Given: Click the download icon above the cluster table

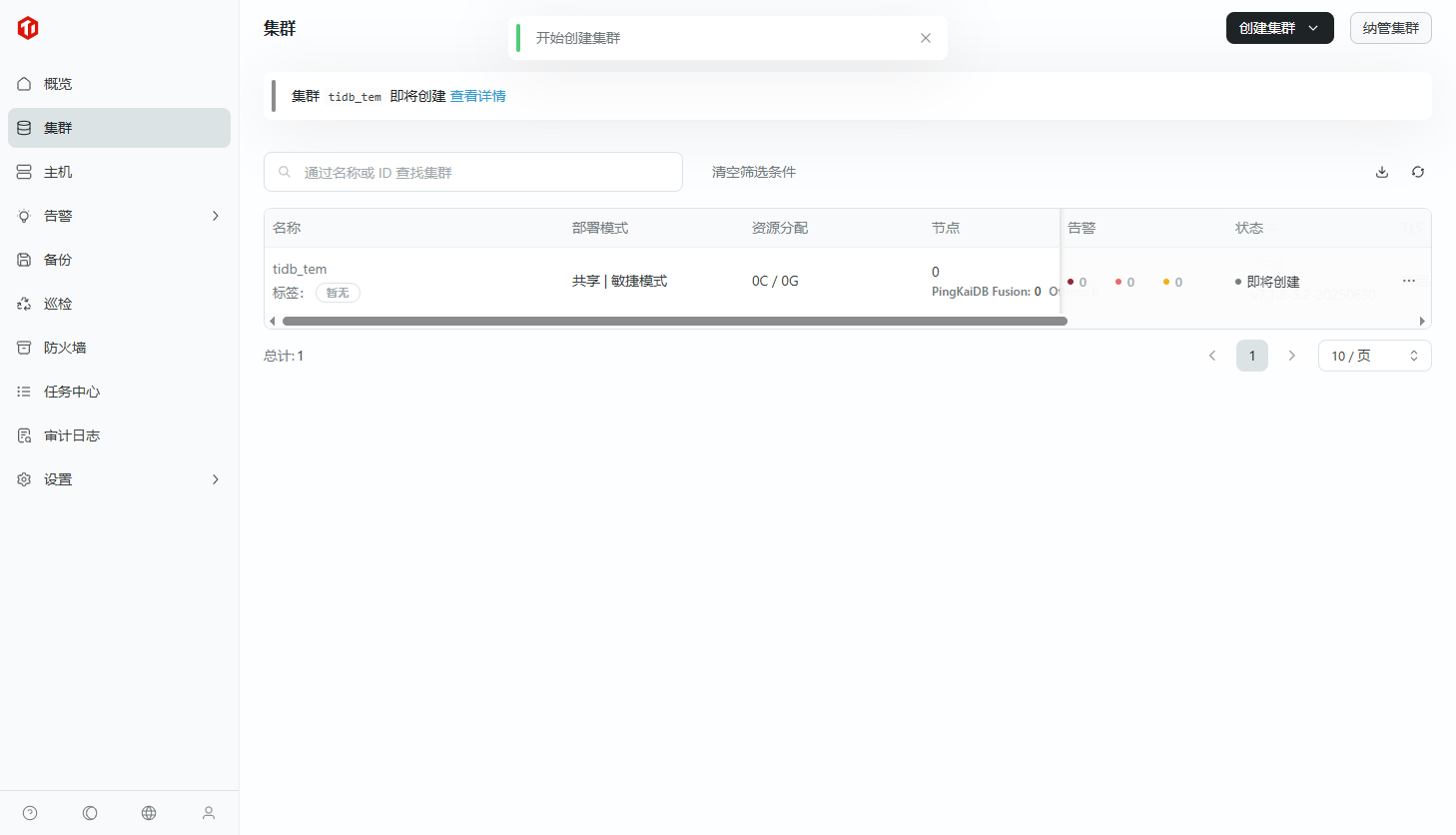Looking at the screenshot, I should 1382,172.
